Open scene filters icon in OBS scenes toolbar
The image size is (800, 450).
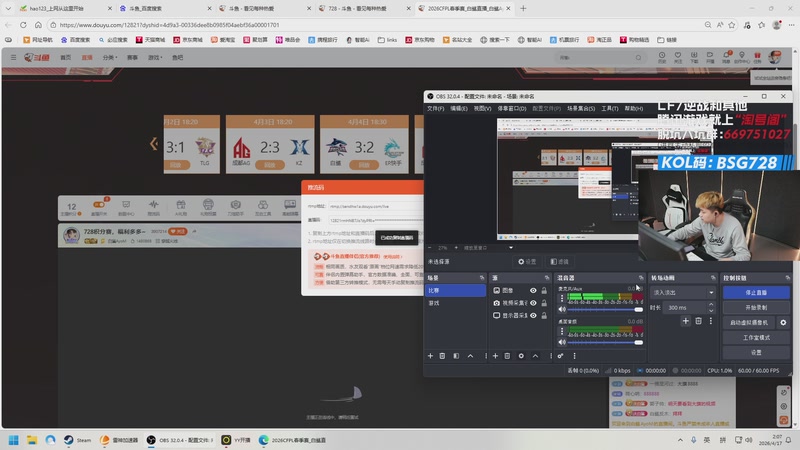[456, 356]
